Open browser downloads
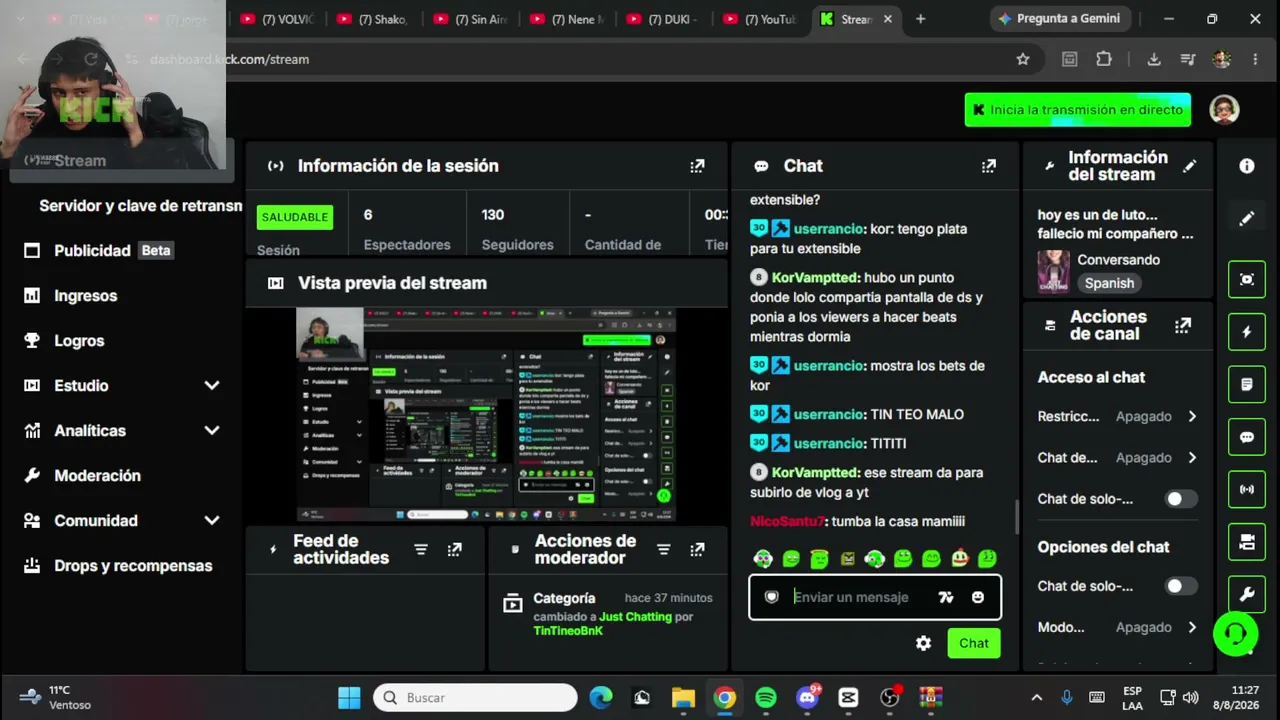This screenshot has height=720, width=1280. 1153,59
